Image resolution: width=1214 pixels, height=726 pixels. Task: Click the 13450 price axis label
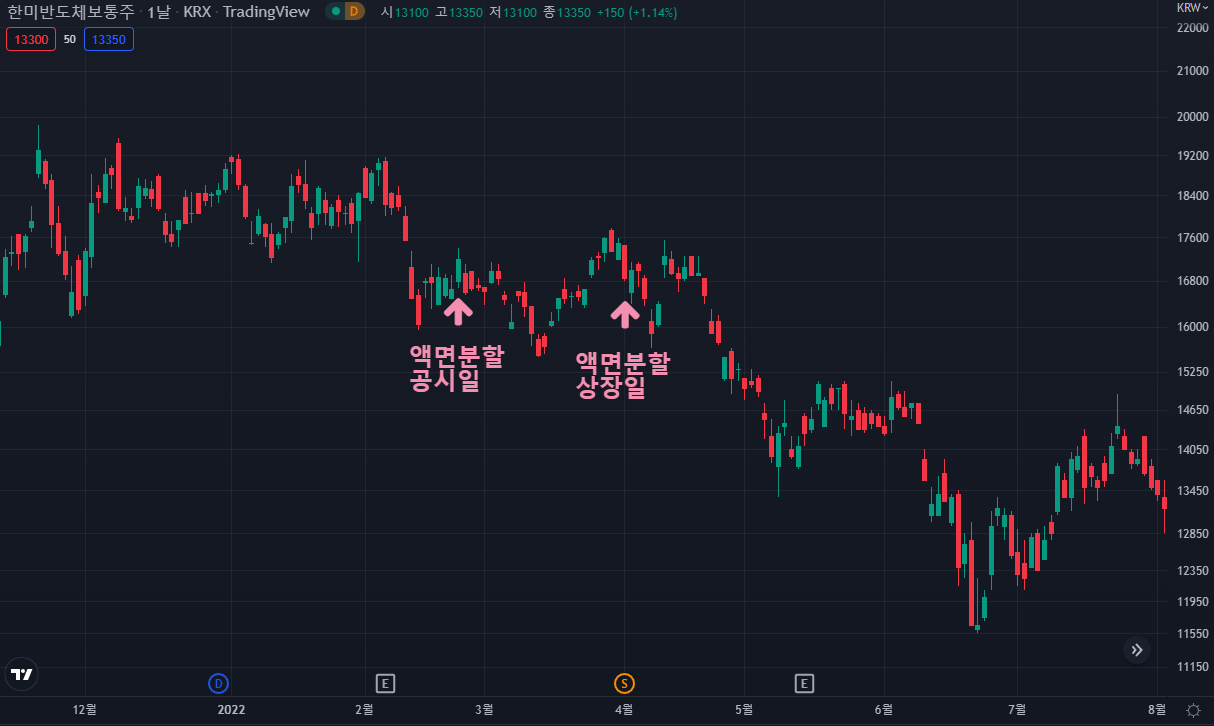pyautogui.click(x=1192, y=491)
